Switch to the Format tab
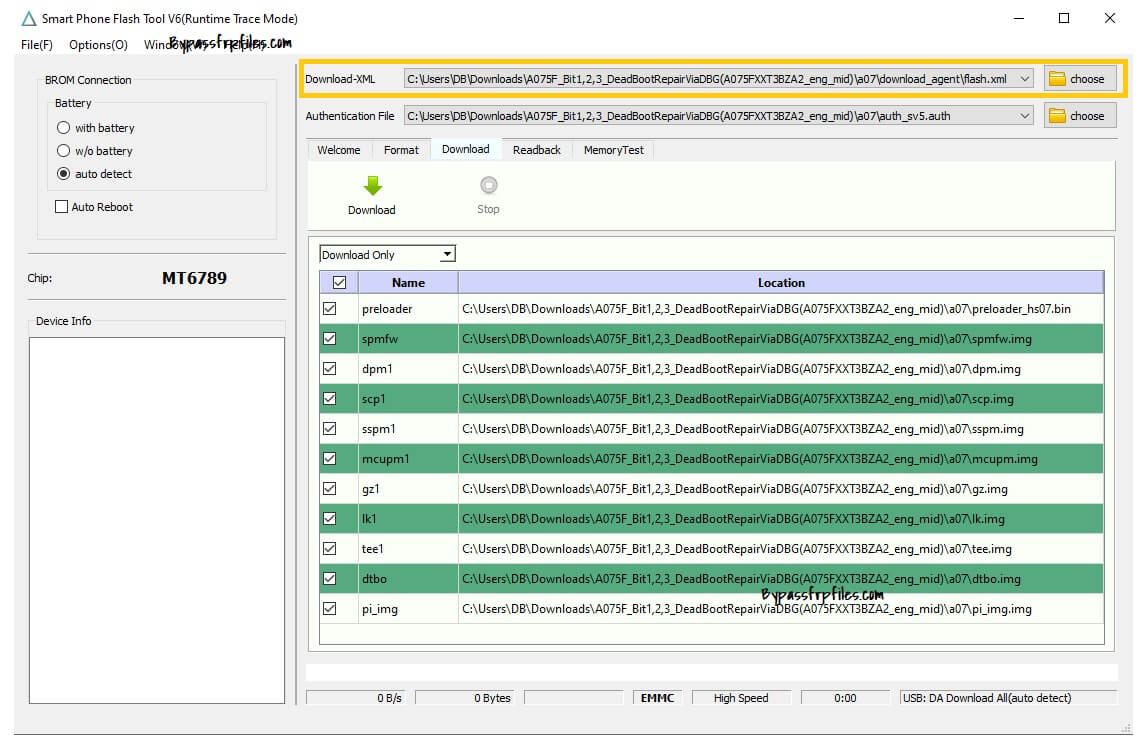This screenshot has height=750, width=1142. (x=401, y=150)
